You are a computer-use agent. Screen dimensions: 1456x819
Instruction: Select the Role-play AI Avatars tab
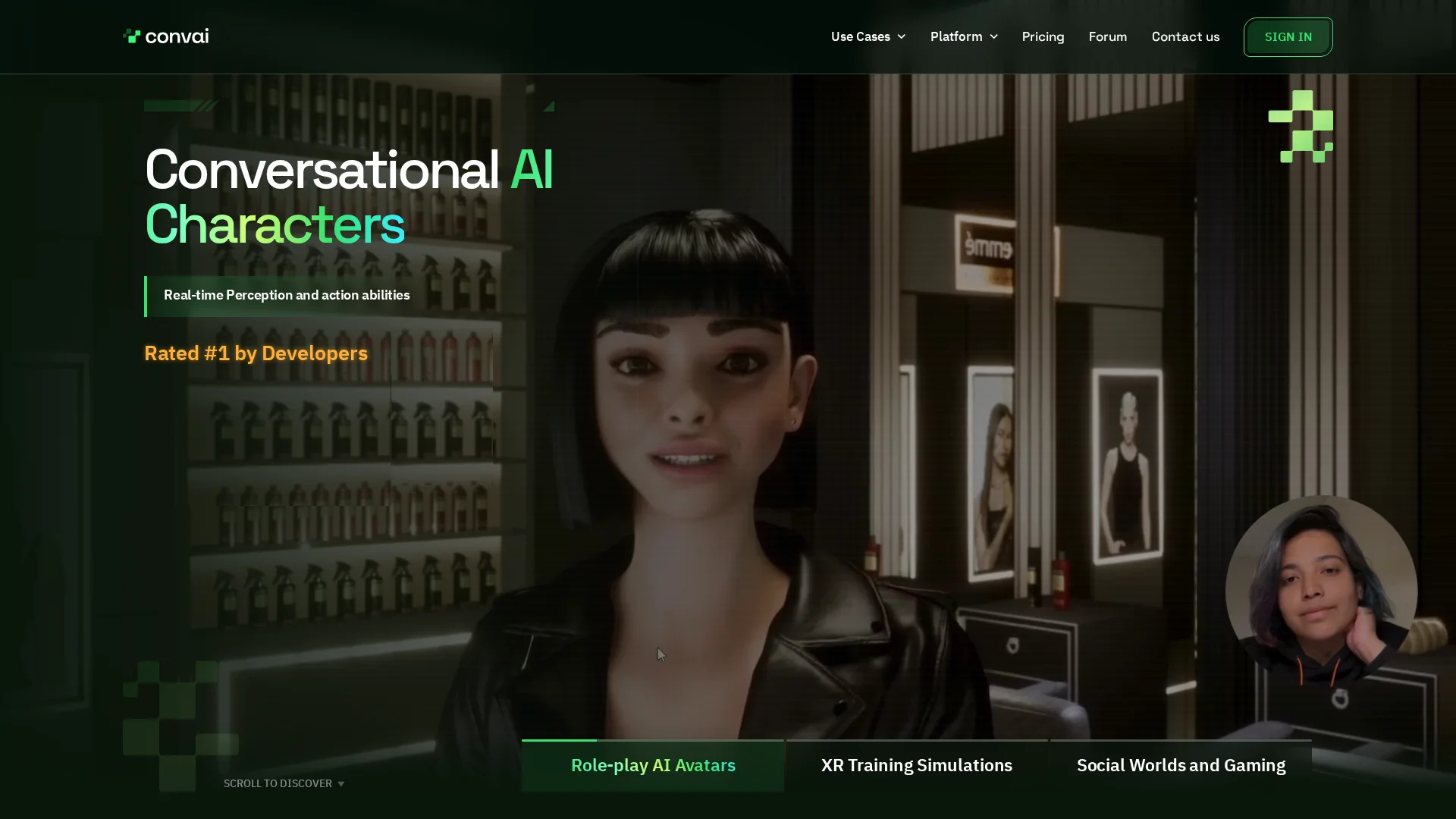click(x=653, y=765)
